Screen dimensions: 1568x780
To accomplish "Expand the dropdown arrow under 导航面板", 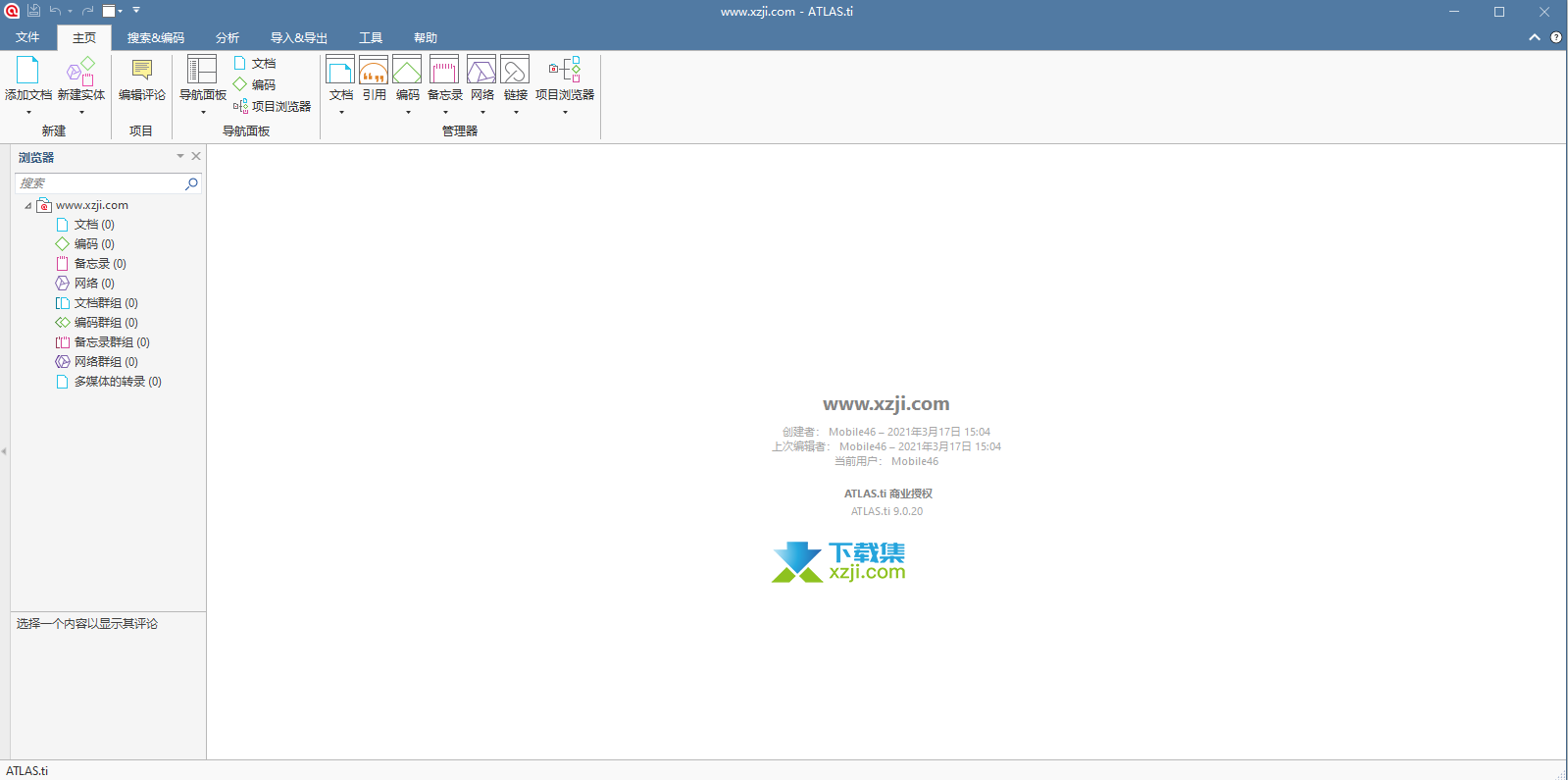I will [203, 113].
